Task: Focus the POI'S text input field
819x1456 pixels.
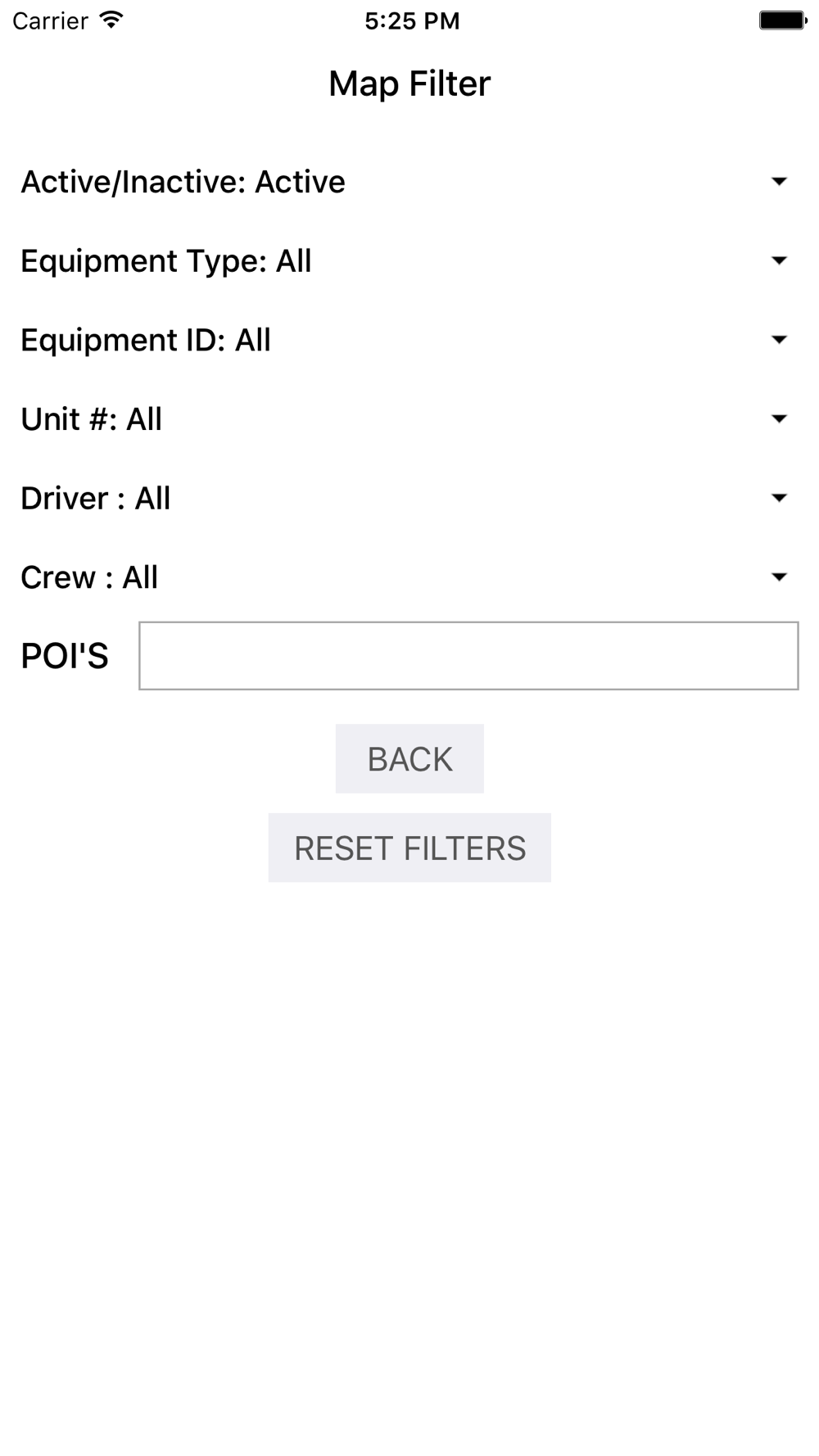Action: tap(468, 655)
